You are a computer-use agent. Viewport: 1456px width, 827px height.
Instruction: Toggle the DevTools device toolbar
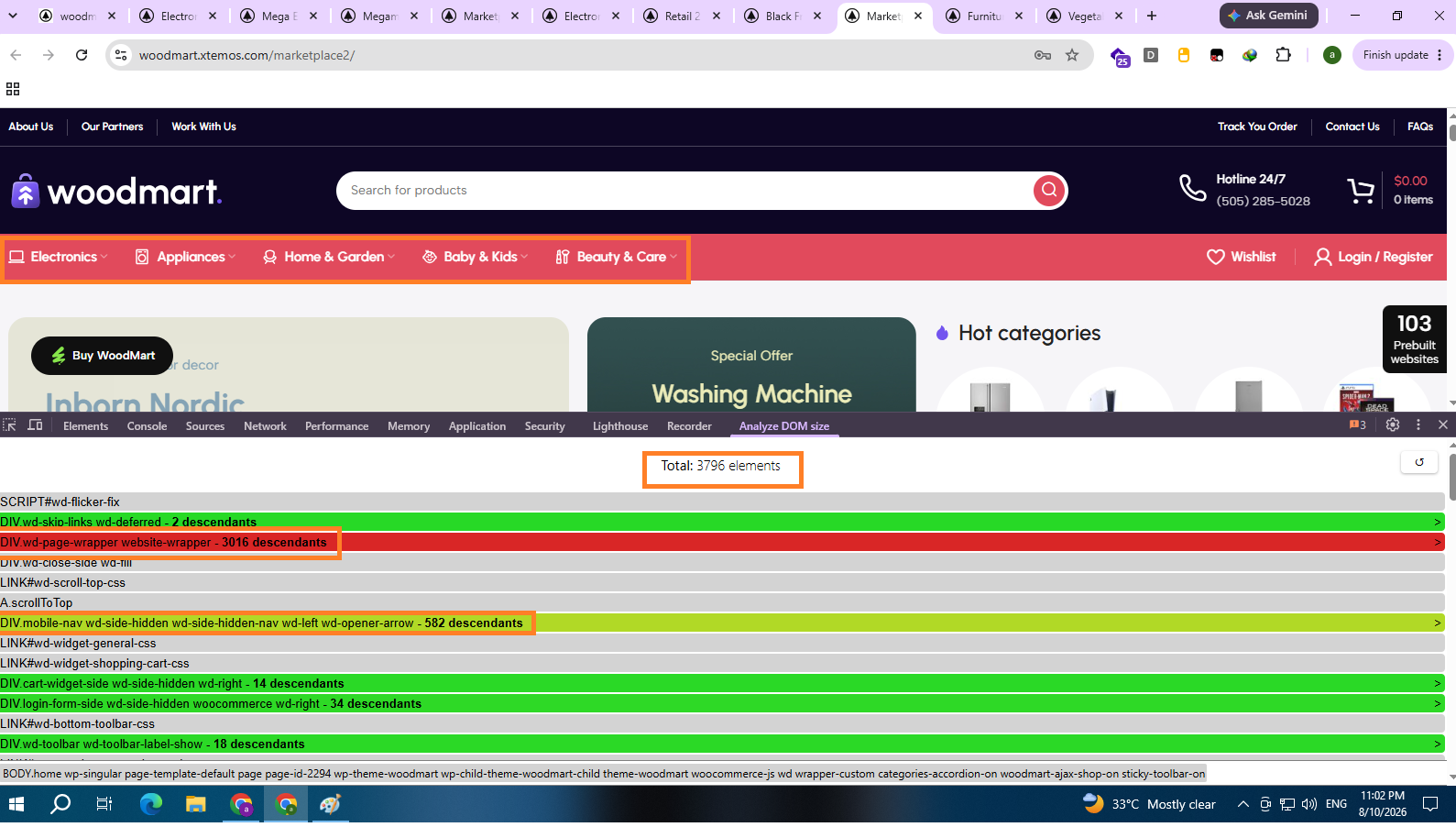click(35, 425)
